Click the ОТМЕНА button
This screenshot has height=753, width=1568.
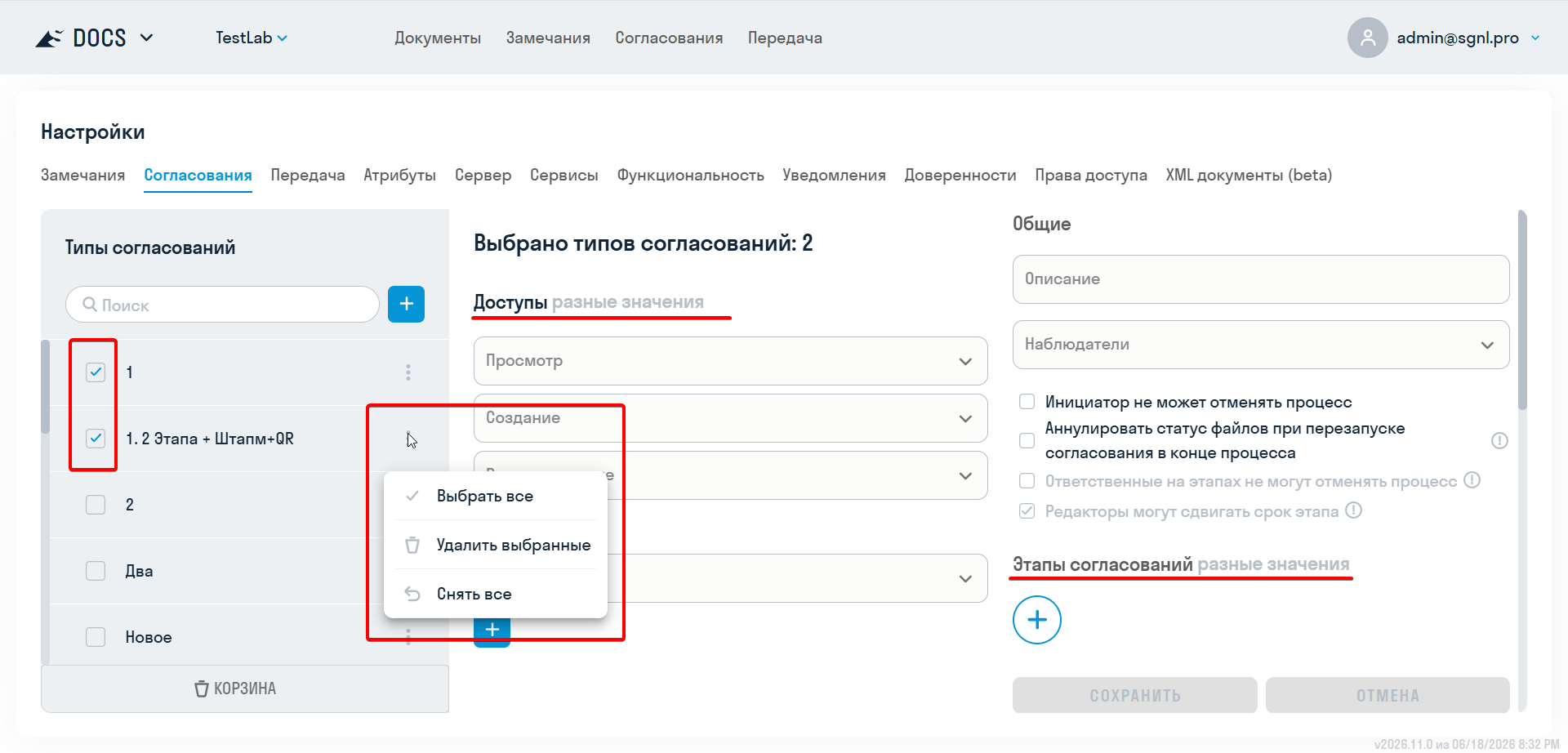tap(1388, 695)
